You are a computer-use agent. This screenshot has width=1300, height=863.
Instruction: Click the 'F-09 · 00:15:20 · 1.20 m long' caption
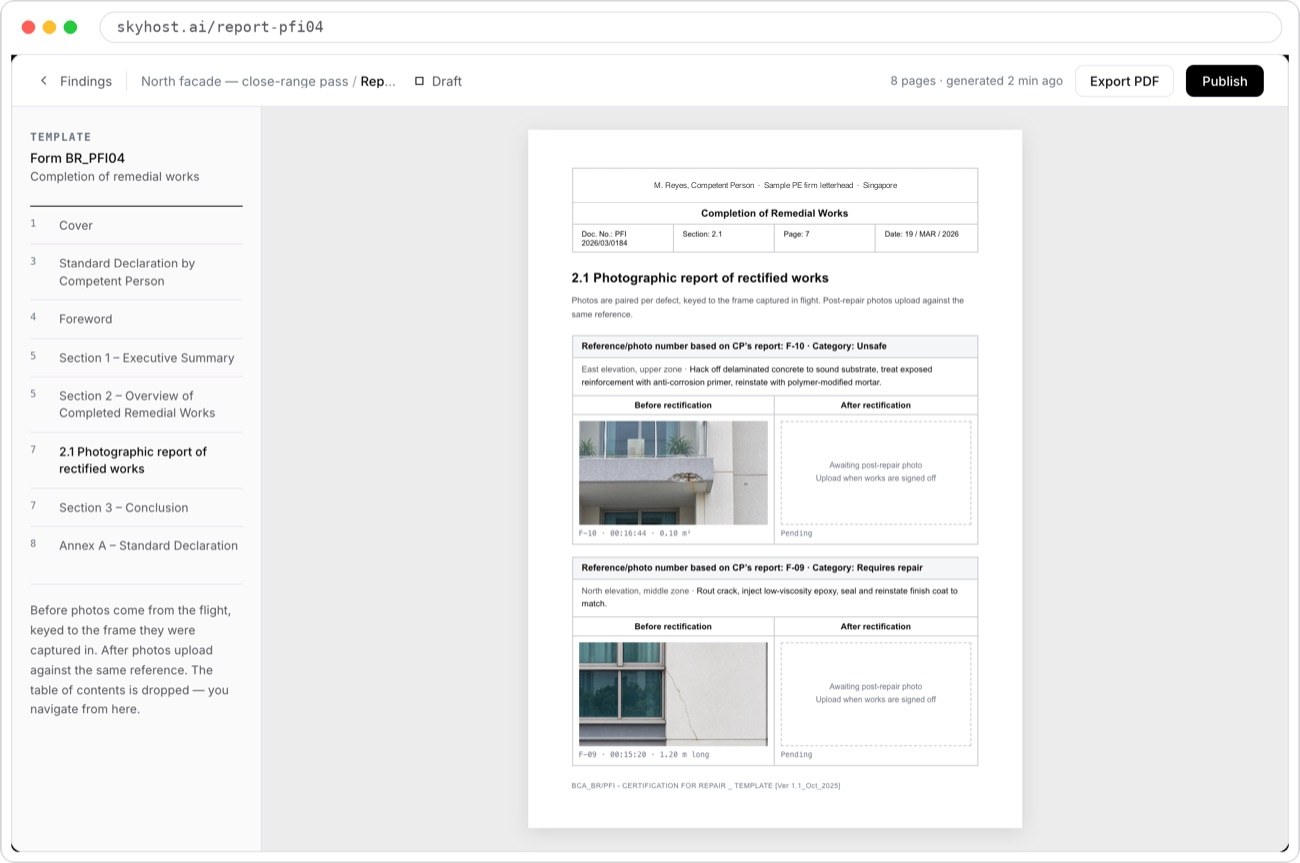[644, 755]
